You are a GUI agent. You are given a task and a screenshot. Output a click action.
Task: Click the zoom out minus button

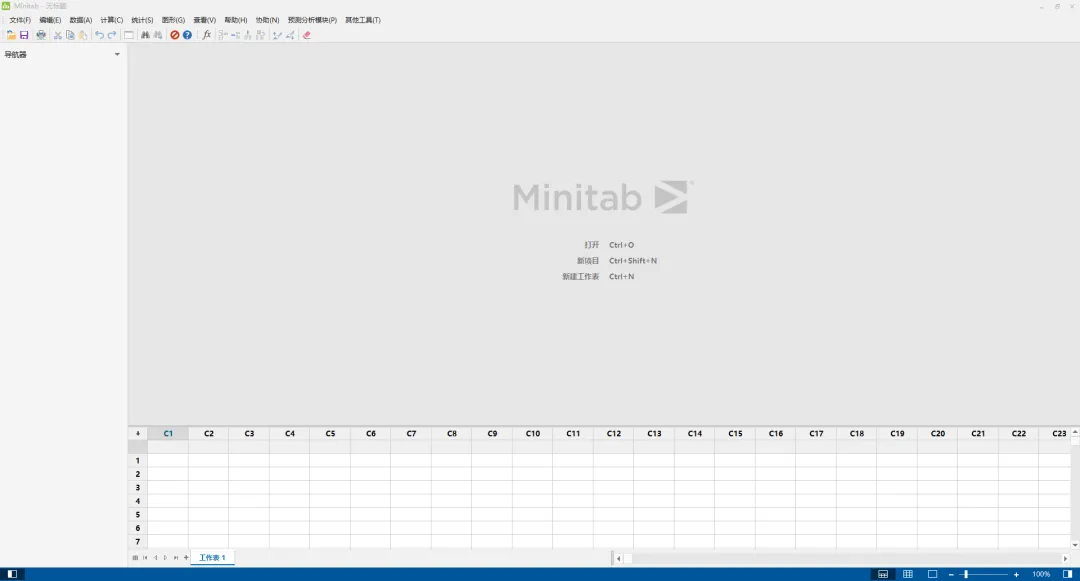click(x=951, y=574)
